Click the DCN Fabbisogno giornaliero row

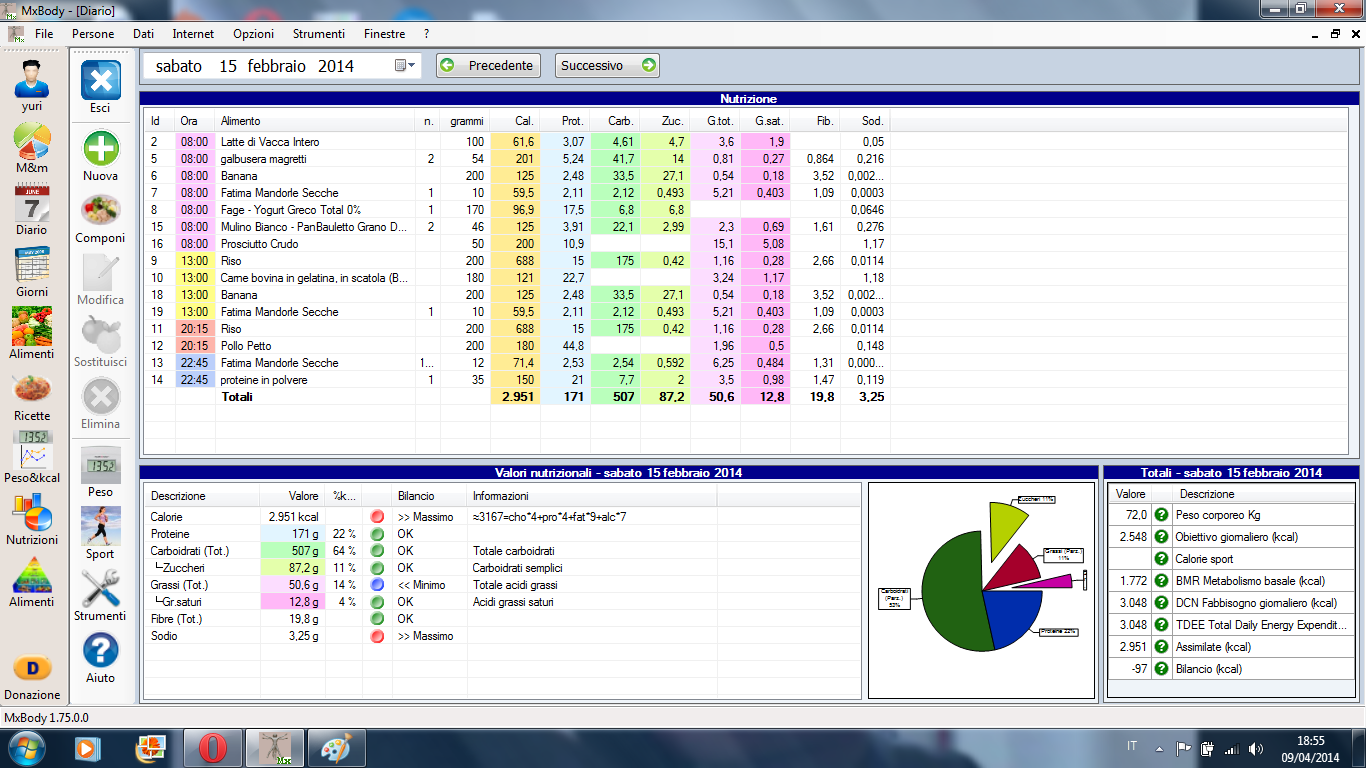[1230, 603]
